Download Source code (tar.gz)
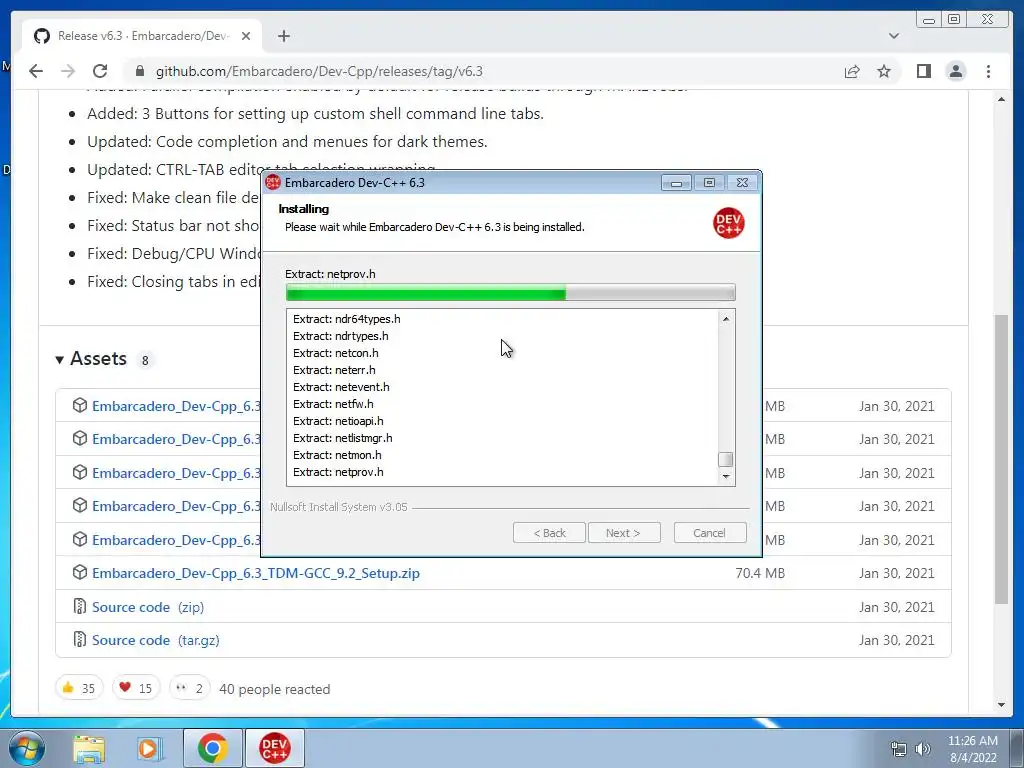Image resolution: width=1024 pixels, height=768 pixels. pyautogui.click(x=155, y=641)
